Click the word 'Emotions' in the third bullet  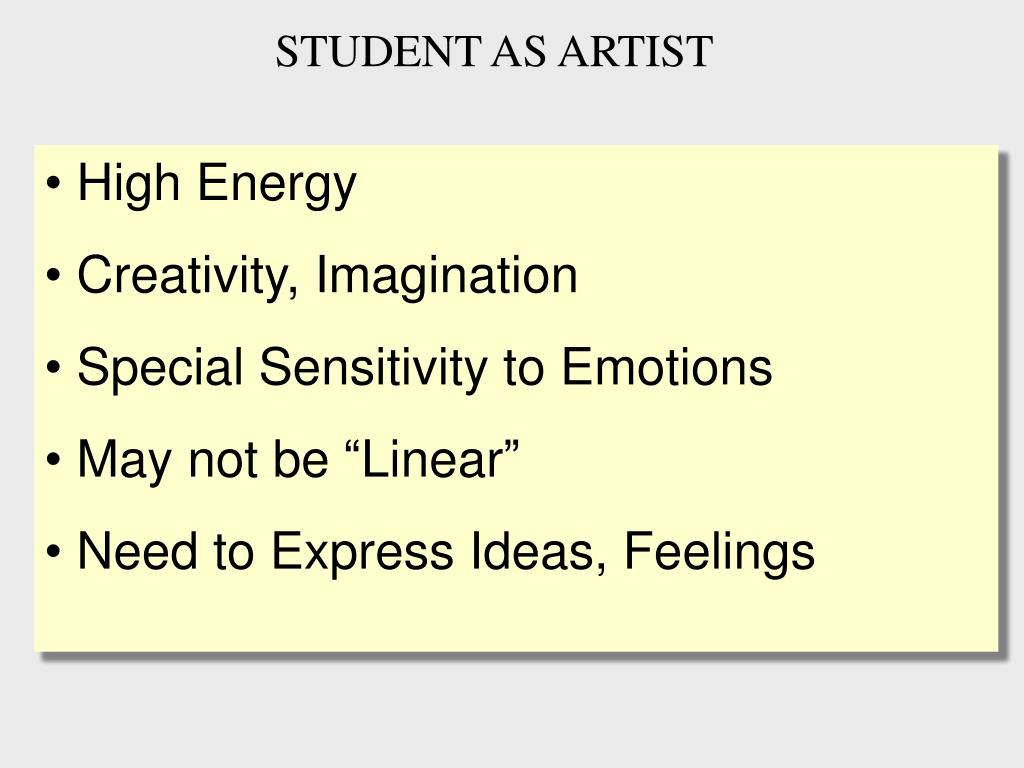coord(667,367)
